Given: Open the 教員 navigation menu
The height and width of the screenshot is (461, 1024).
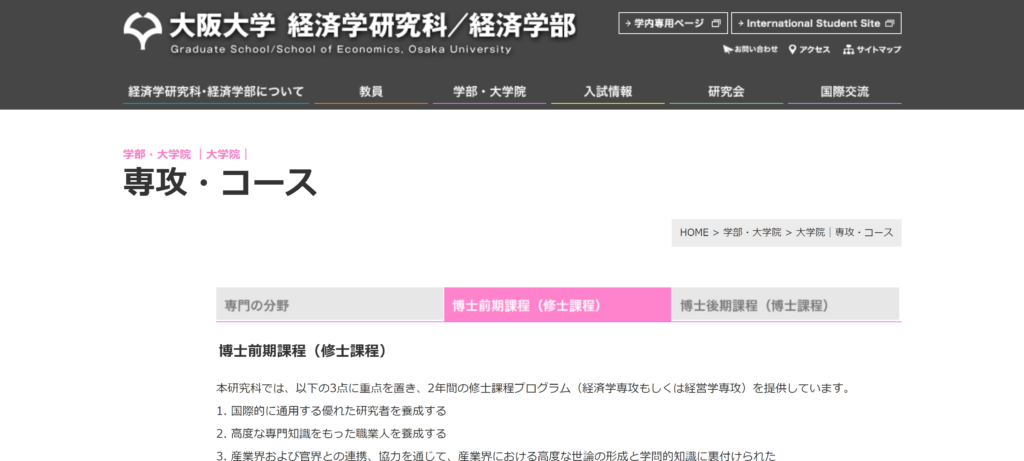Looking at the screenshot, I should click(x=371, y=92).
